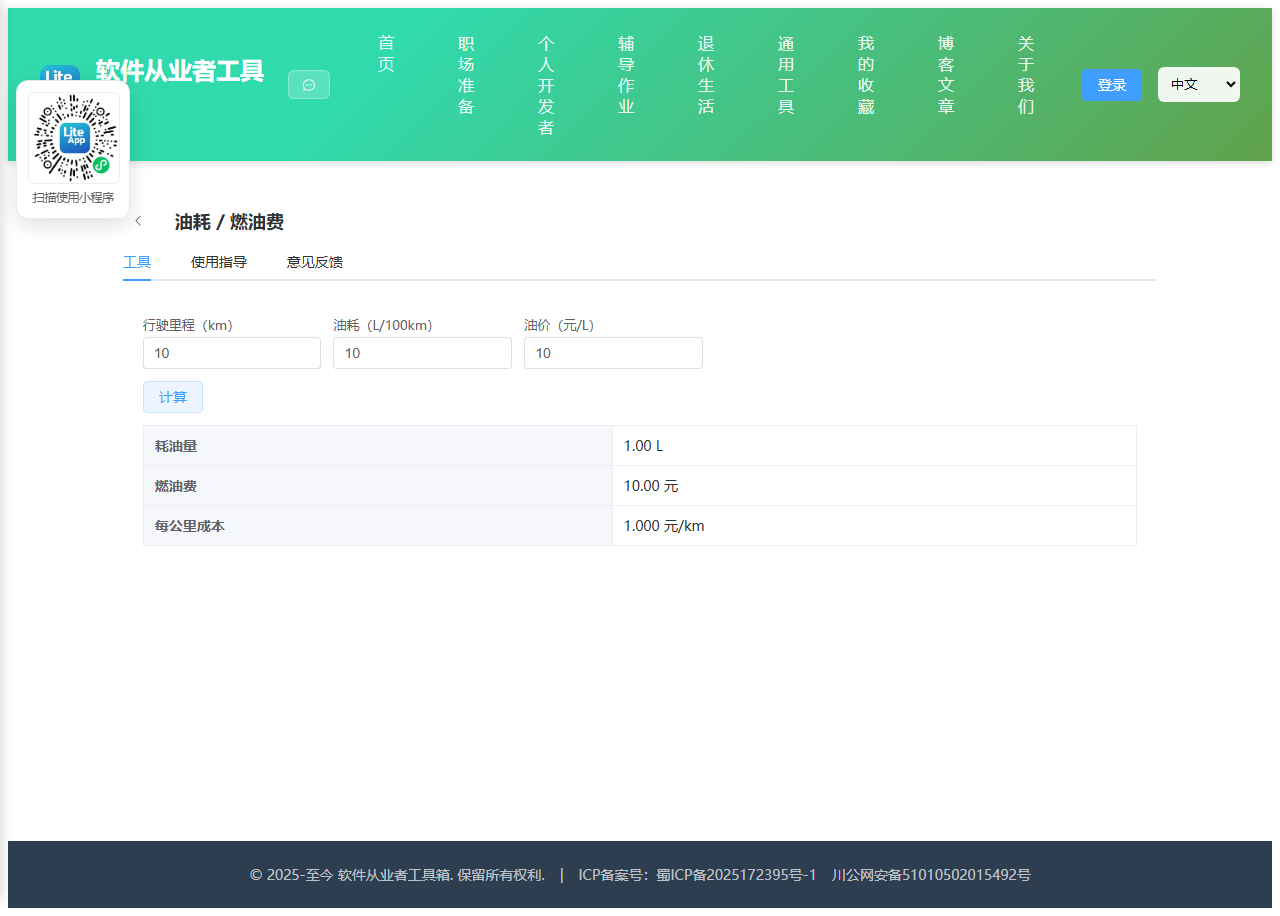
Task: Open the 川公网安备51010502015492号 link
Action: 931,875
